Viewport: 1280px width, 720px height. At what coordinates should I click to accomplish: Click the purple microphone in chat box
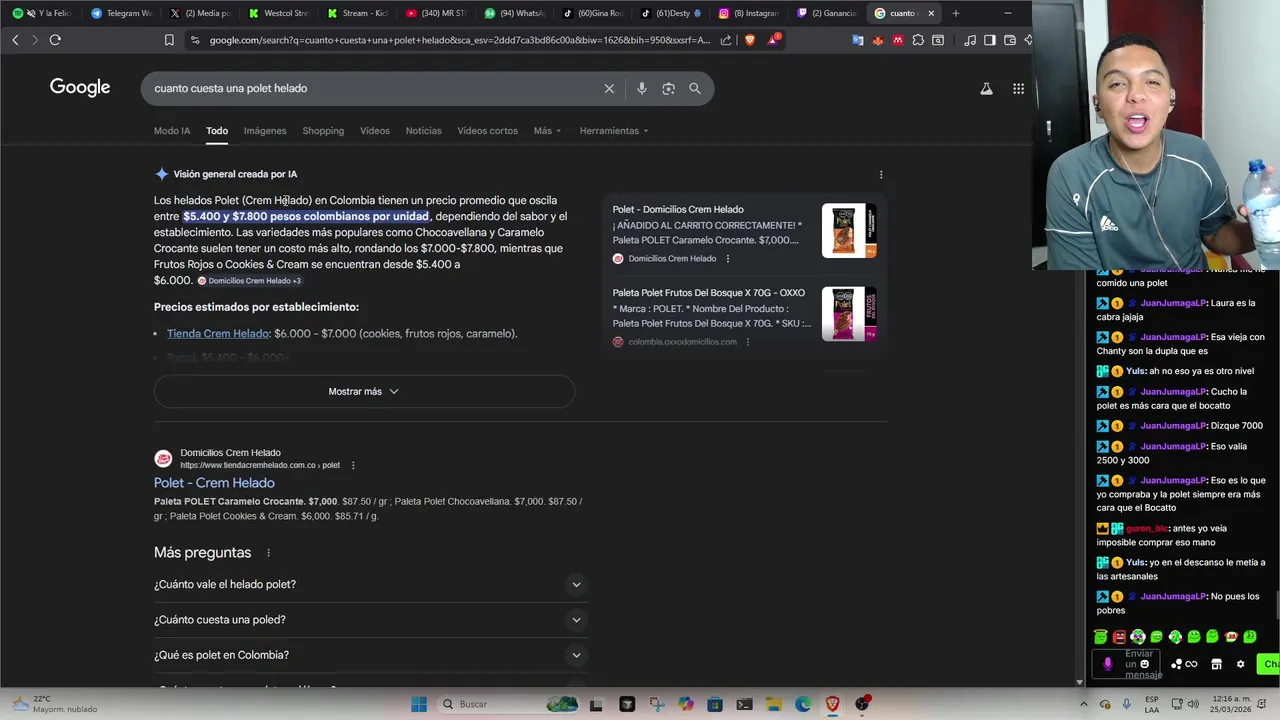point(1107,664)
